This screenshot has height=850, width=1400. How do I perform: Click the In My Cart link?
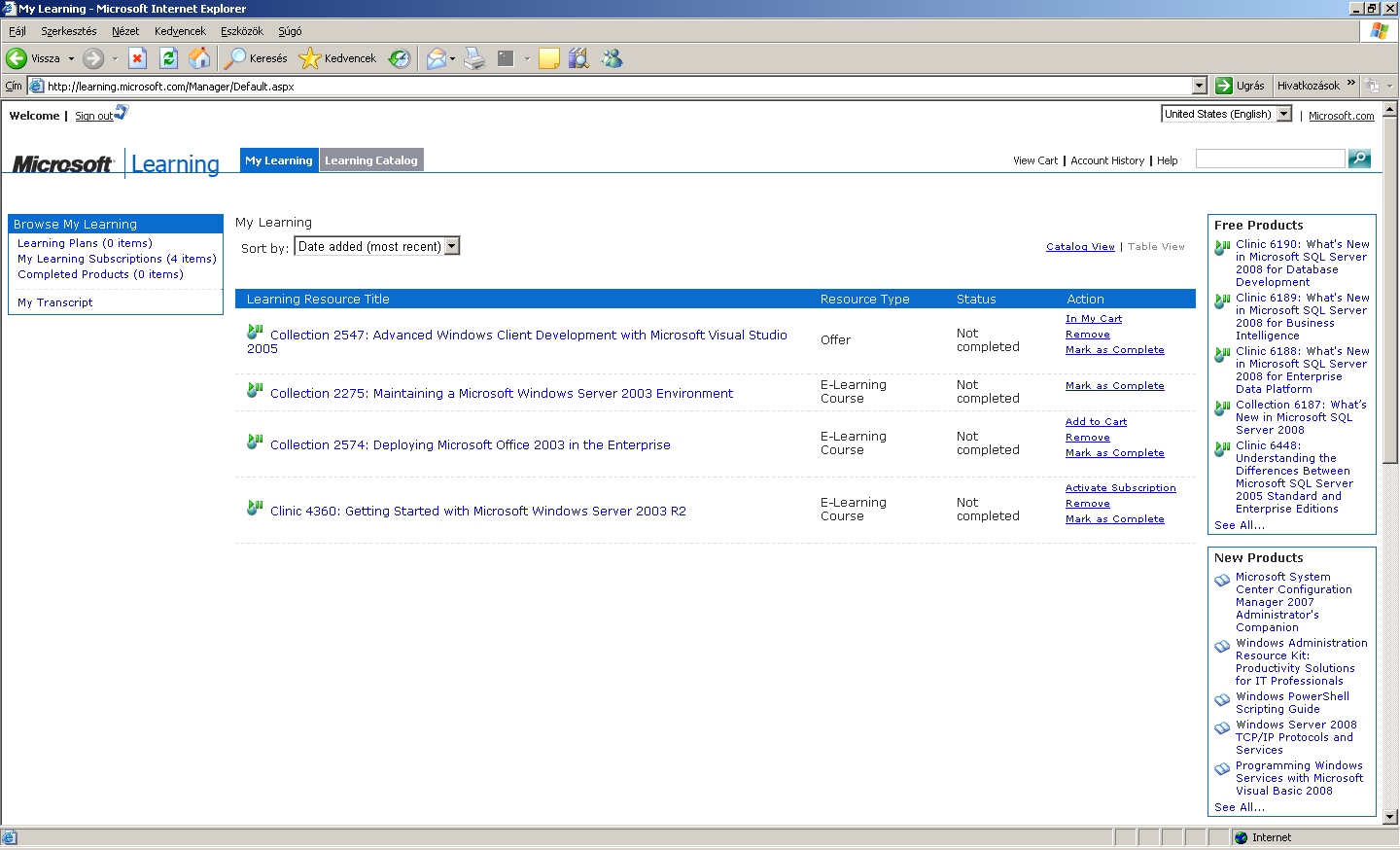(x=1094, y=318)
